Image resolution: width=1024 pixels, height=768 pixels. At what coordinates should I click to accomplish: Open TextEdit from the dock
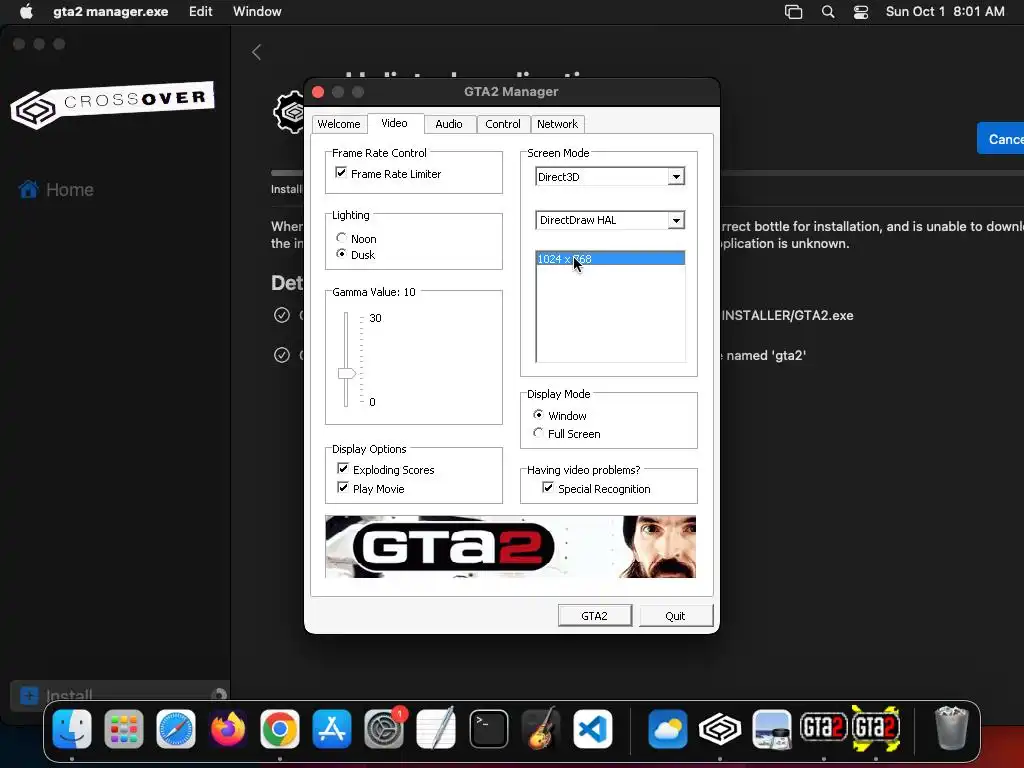(436, 728)
